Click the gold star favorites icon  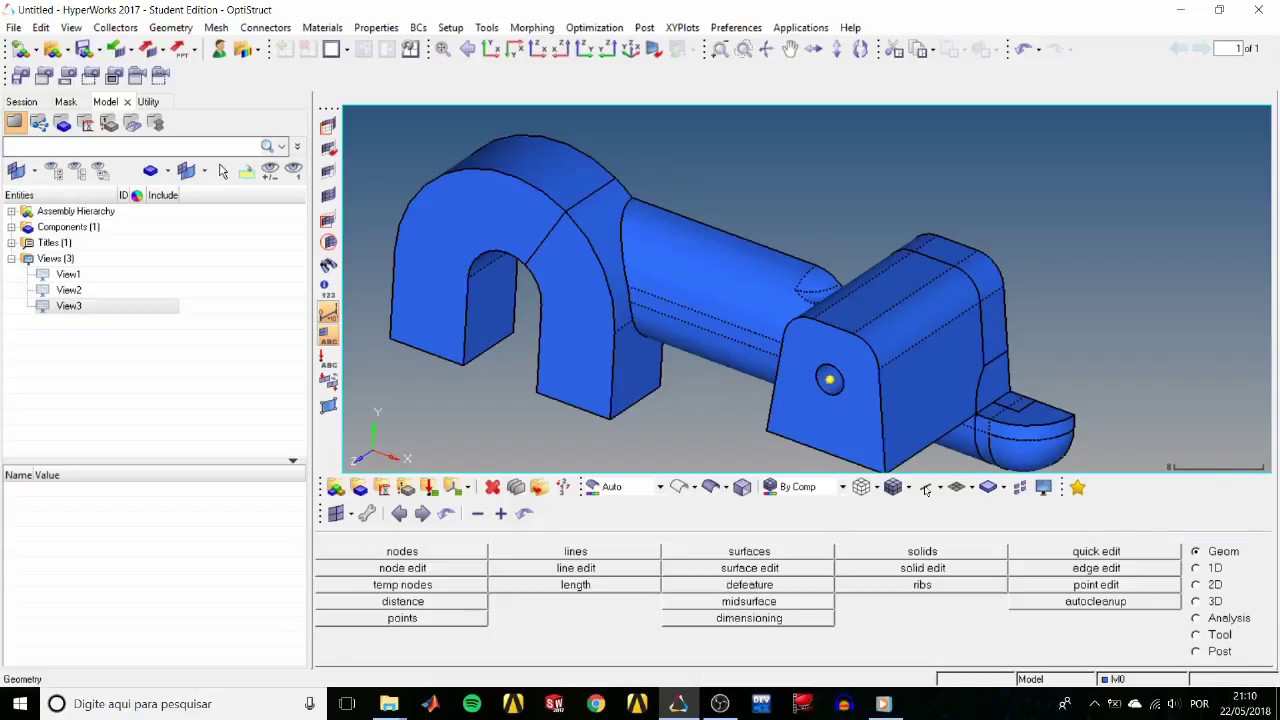(1077, 487)
